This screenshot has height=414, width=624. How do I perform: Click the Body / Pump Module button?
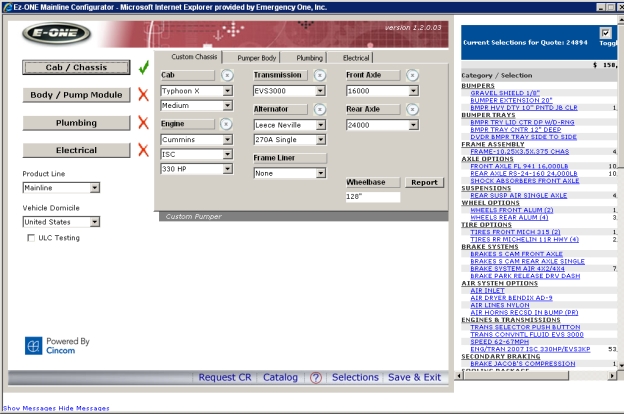[76, 95]
